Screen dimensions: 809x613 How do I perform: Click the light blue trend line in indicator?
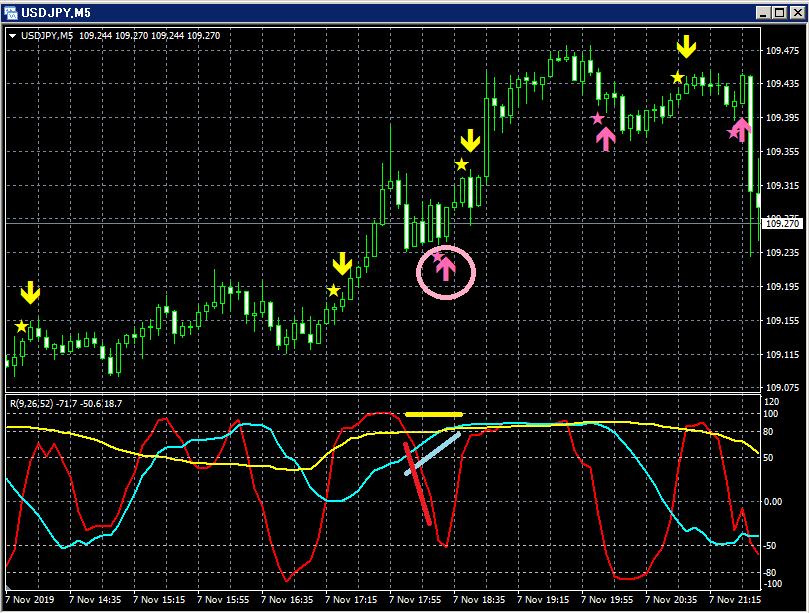click(x=432, y=454)
